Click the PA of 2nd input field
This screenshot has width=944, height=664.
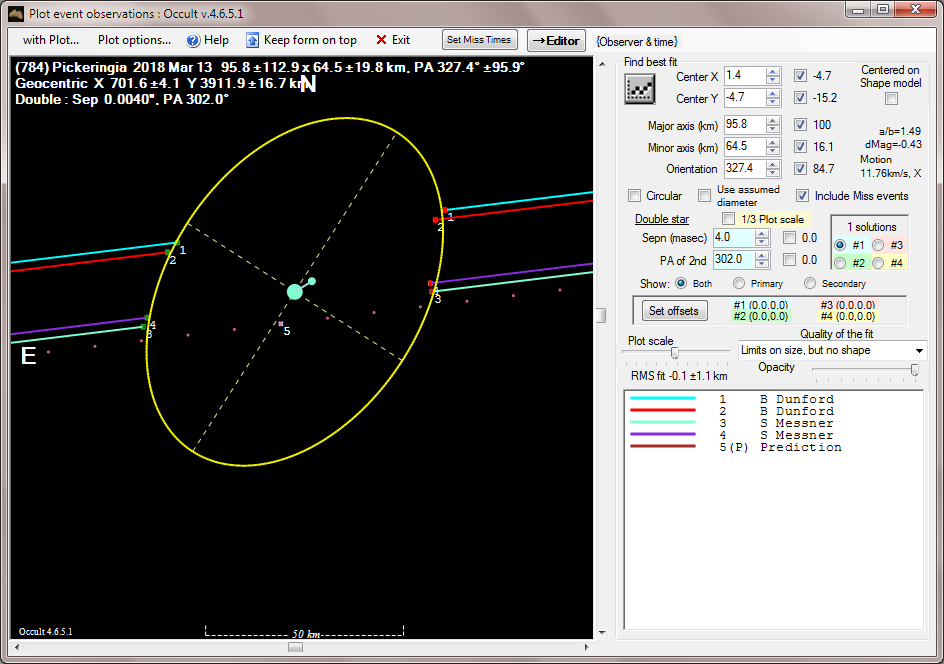734,259
